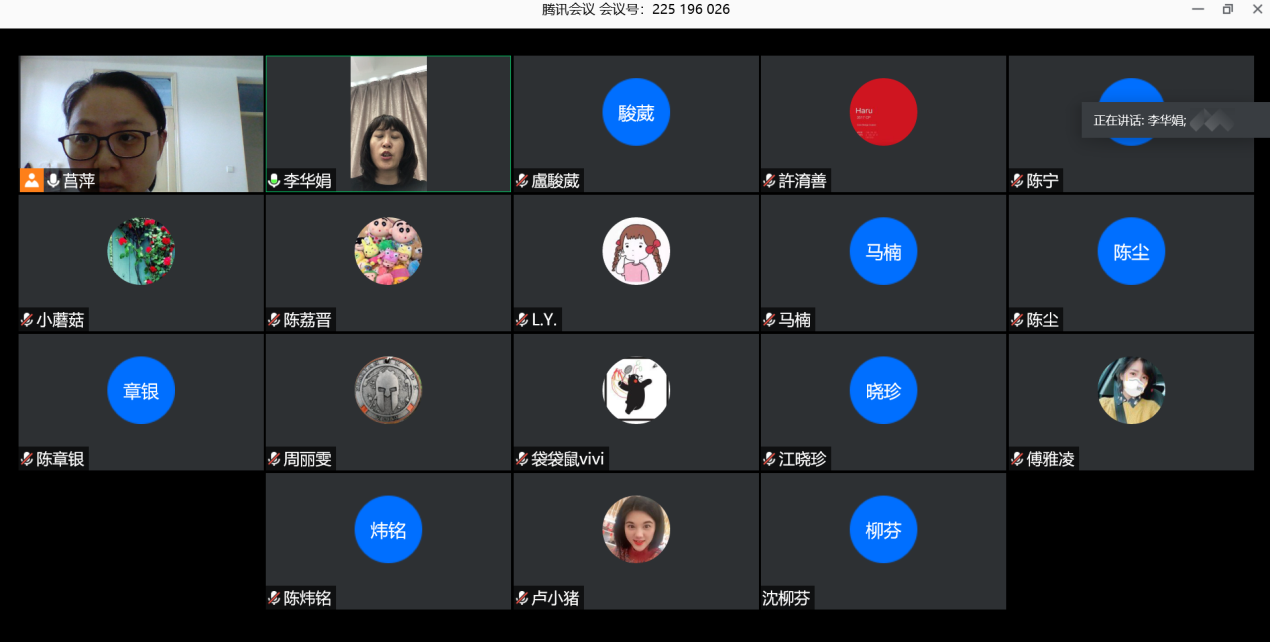
Task: Click the rose flower avatar of 小蘑菇
Action: click(141, 252)
